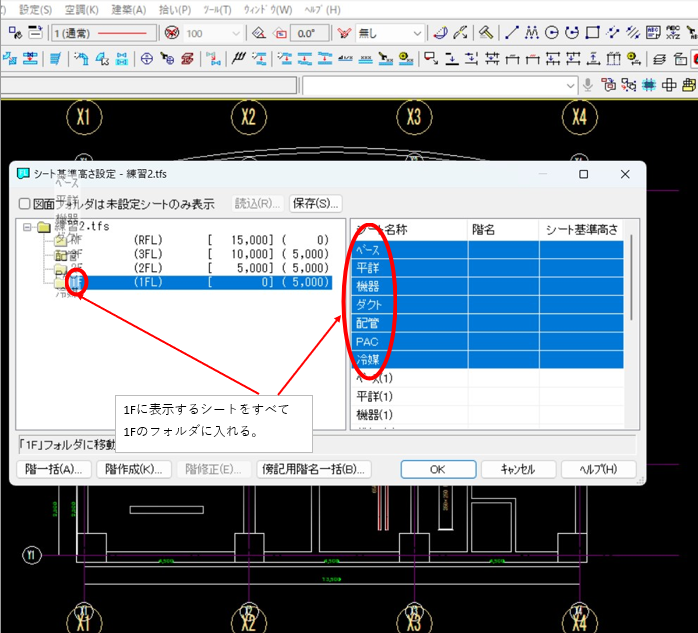The height and width of the screenshot is (633, 698).
Task: Toggle 図面フォルダは未設定シートのみ表示 checkbox
Action: click(24, 204)
